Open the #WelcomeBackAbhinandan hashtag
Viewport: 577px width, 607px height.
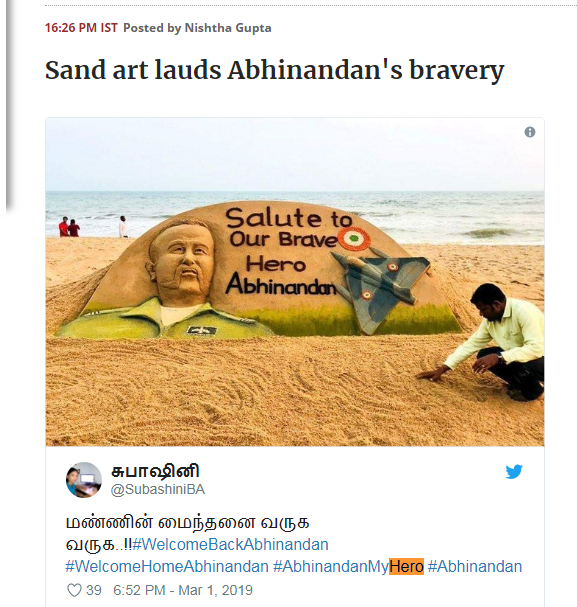point(230,545)
